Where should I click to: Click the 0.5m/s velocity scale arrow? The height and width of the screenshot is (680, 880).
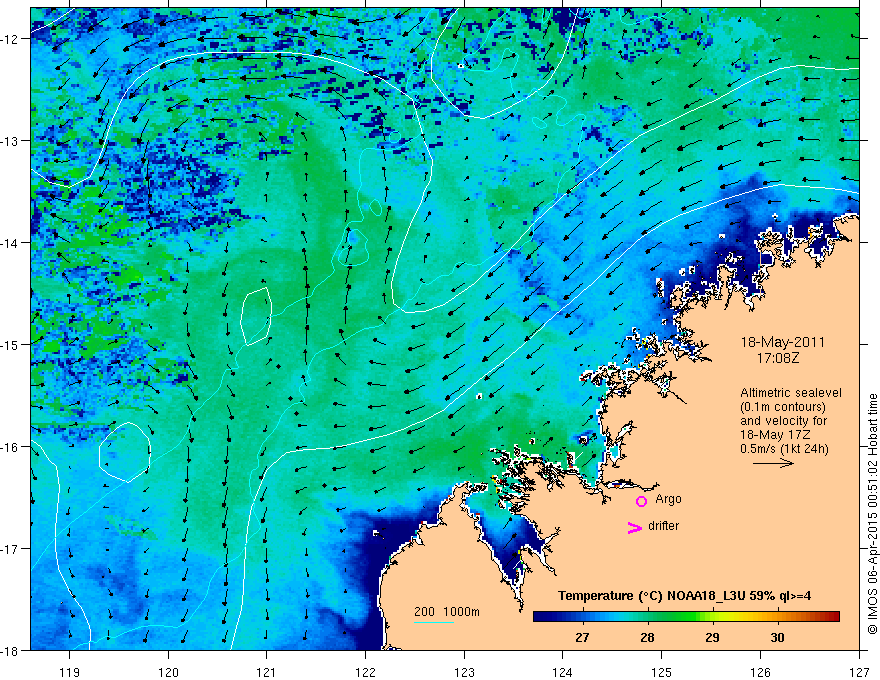tap(773, 463)
